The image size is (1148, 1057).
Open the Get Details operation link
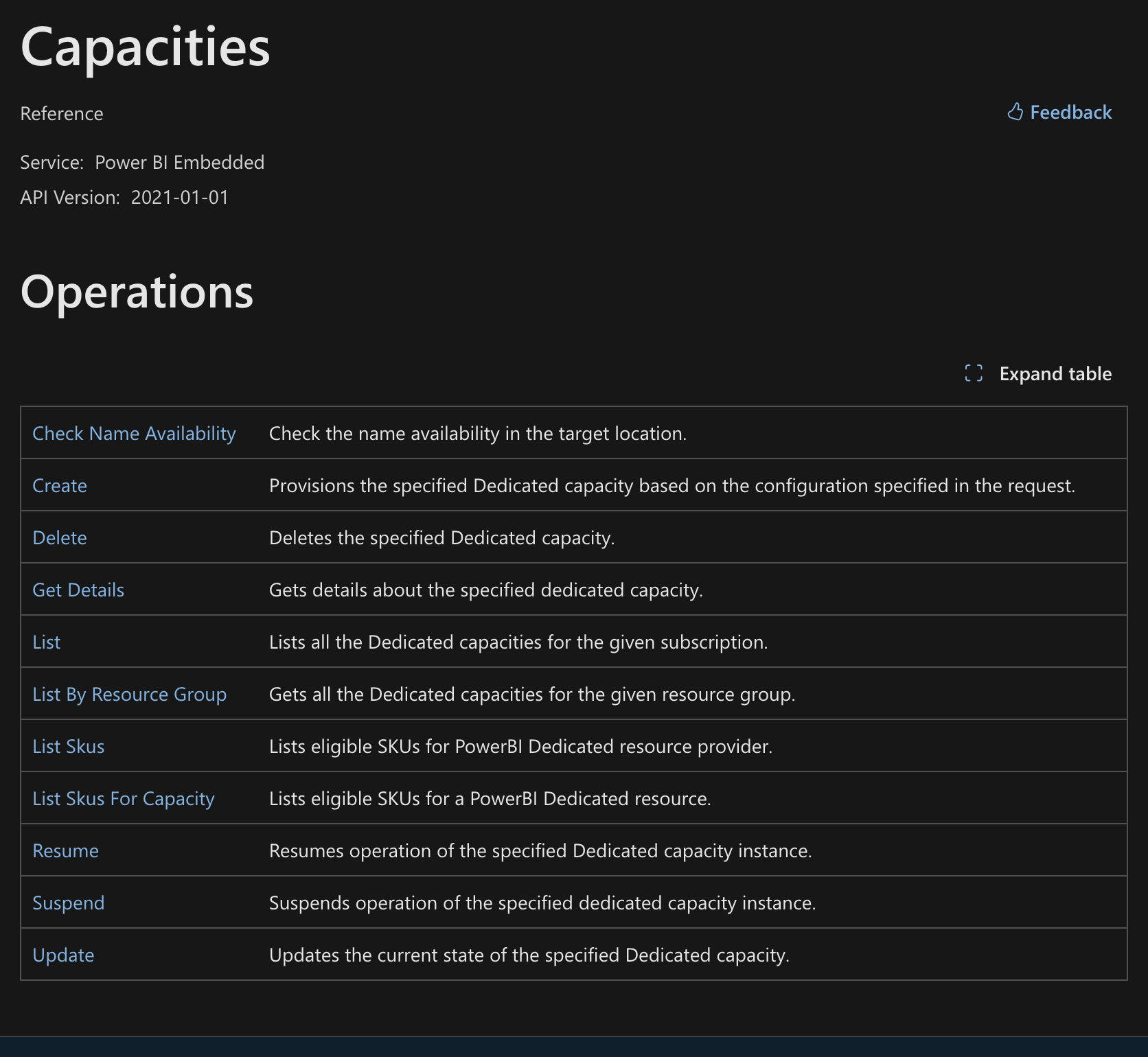coord(78,590)
